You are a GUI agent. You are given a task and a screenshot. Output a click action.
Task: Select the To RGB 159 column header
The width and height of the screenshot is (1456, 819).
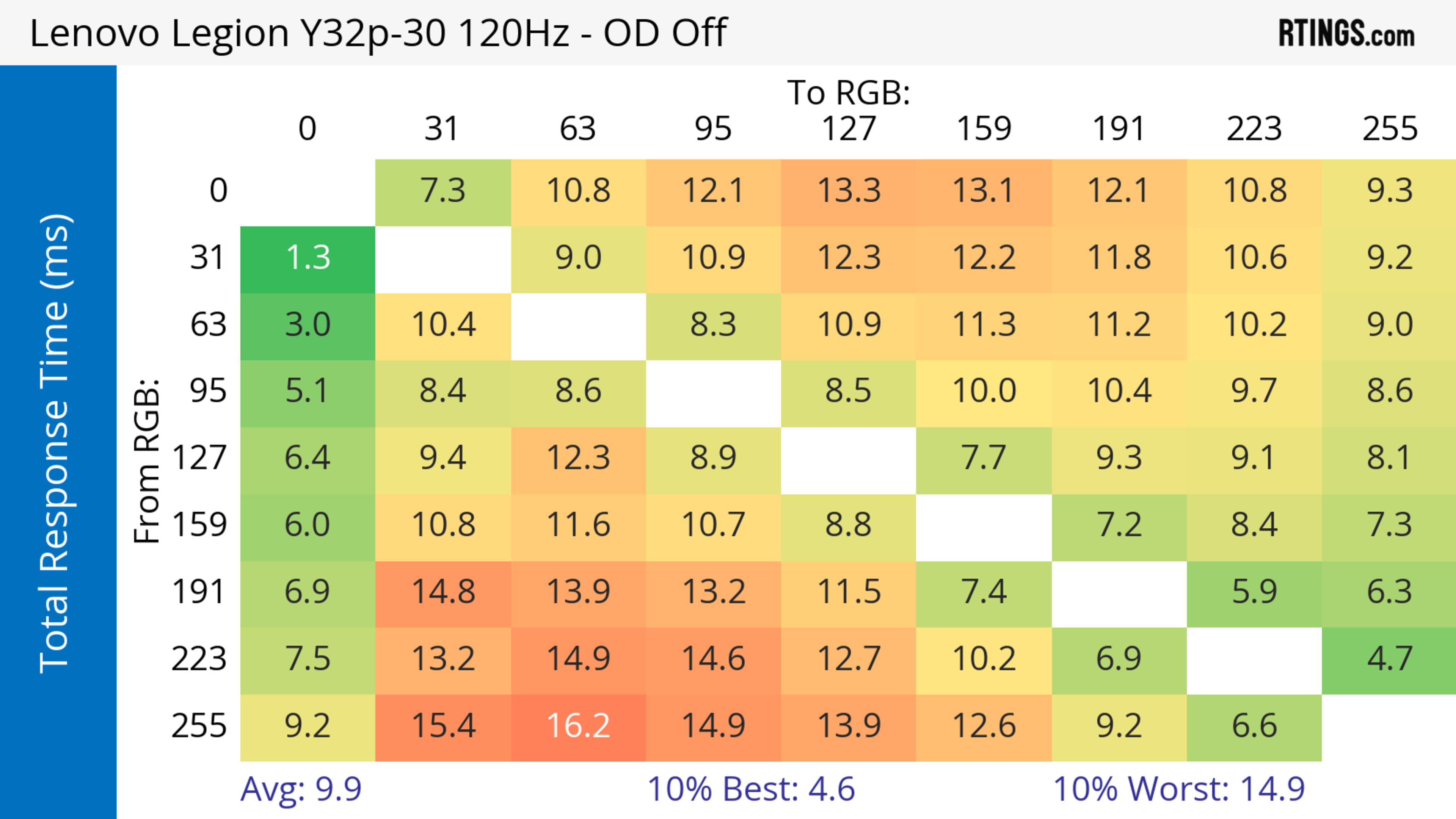click(984, 129)
